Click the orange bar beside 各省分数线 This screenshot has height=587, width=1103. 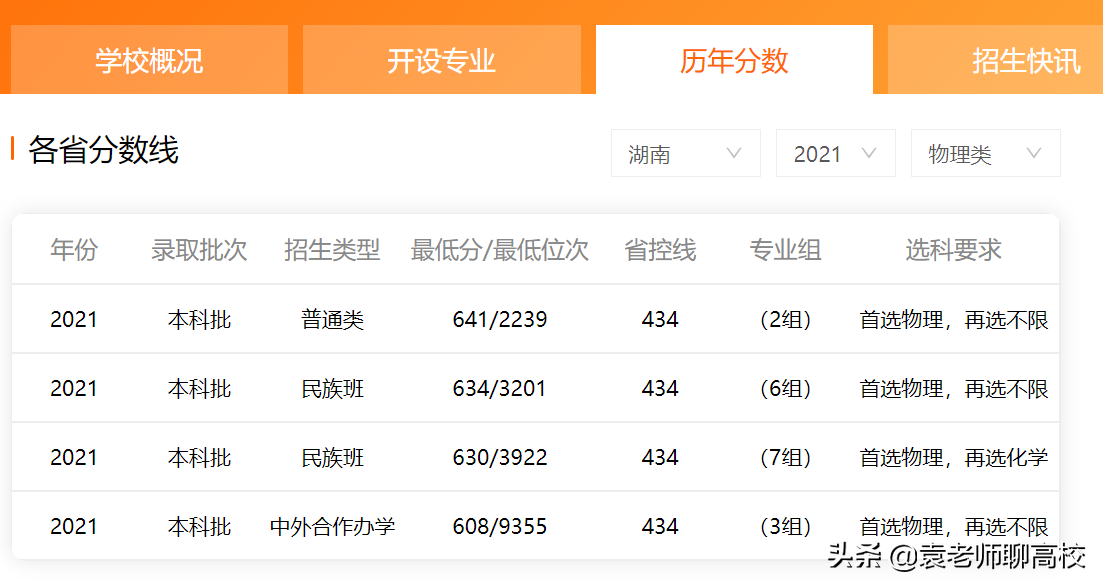point(11,146)
